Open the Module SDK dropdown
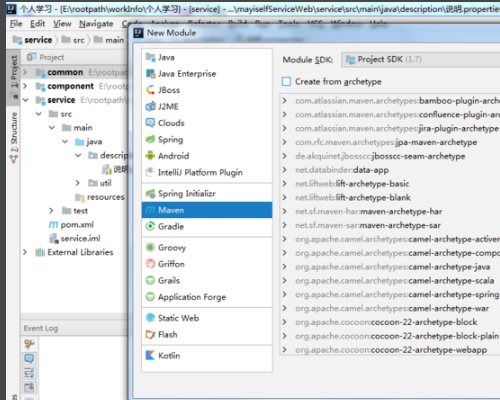 (x=421, y=60)
